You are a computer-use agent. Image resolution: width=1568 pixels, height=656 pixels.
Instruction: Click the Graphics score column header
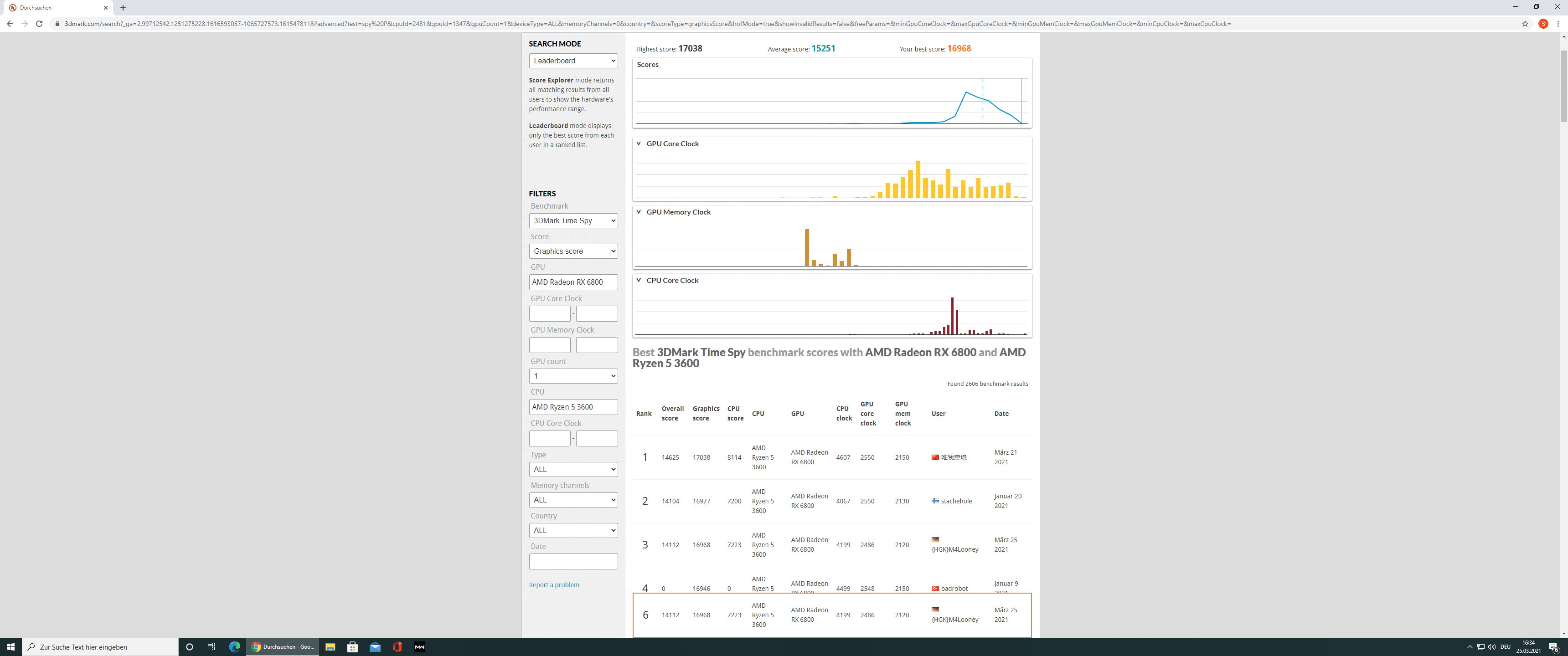[x=706, y=413]
